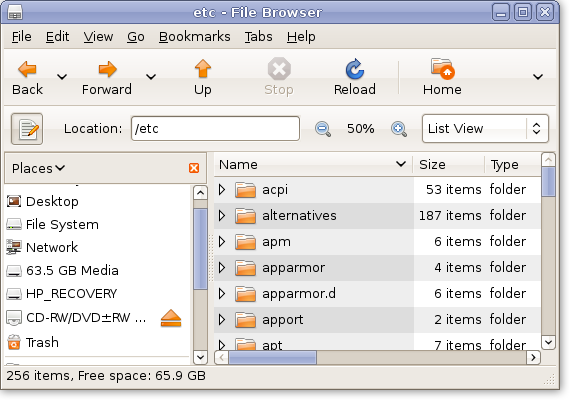Select the apport folder icon
This screenshot has height=400, width=570.
tap(245, 320)
